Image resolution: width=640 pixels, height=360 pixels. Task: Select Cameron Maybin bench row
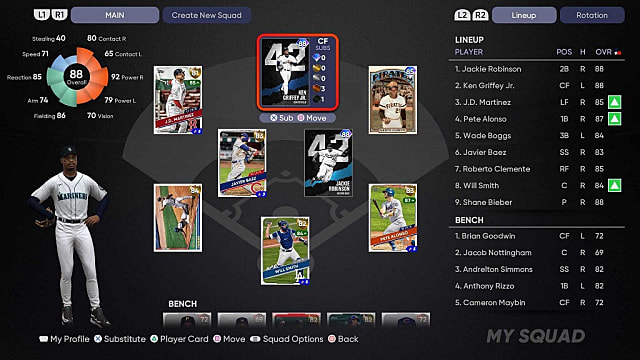(537, 302)
